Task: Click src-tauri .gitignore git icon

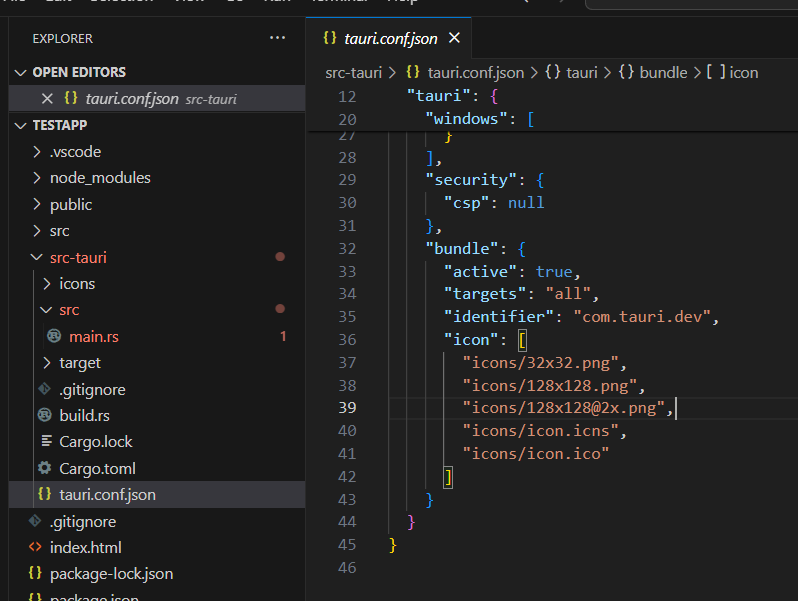Action: click(x=44, y=389)
